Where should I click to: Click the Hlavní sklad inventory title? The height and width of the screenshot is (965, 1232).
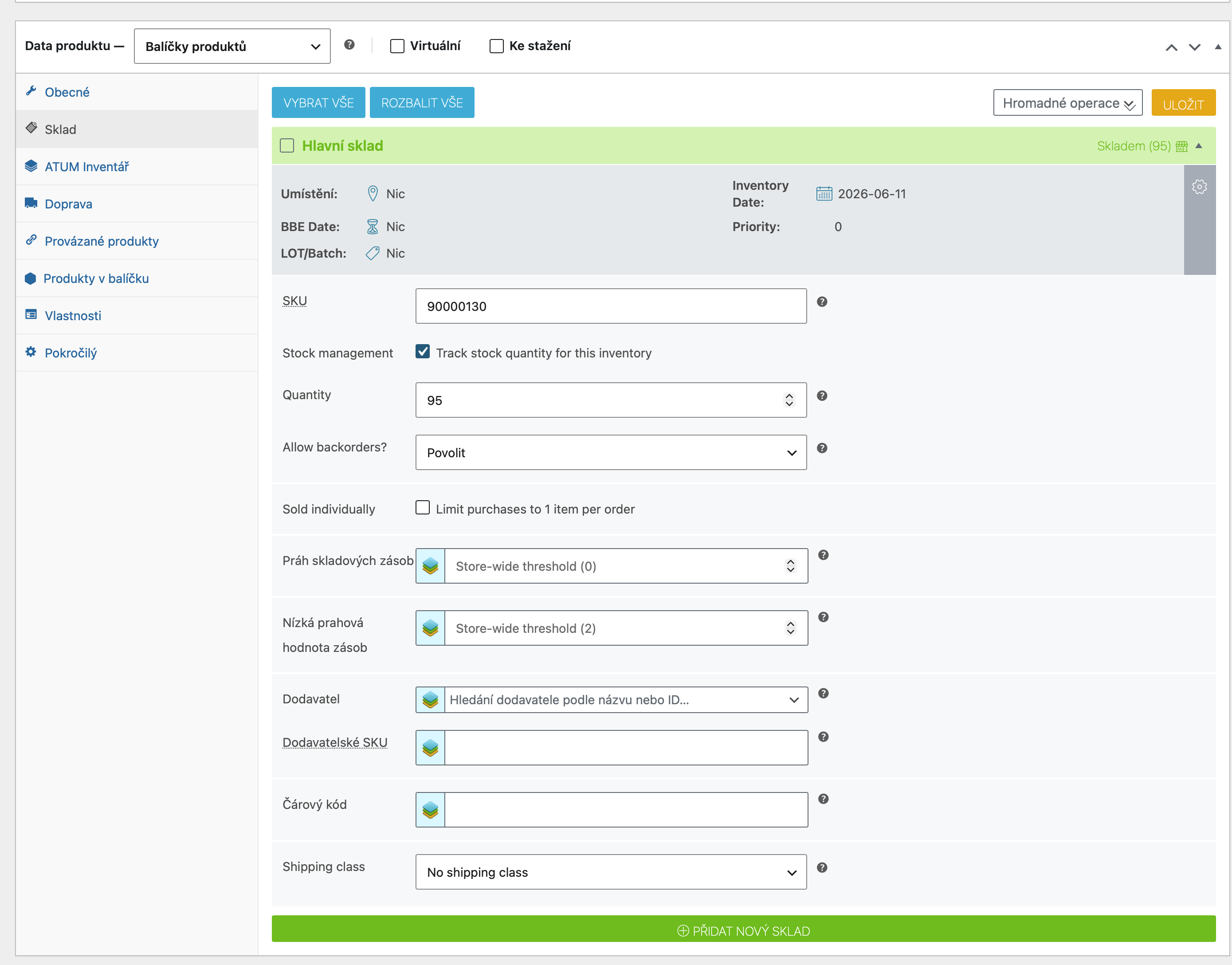pos(342,146)
